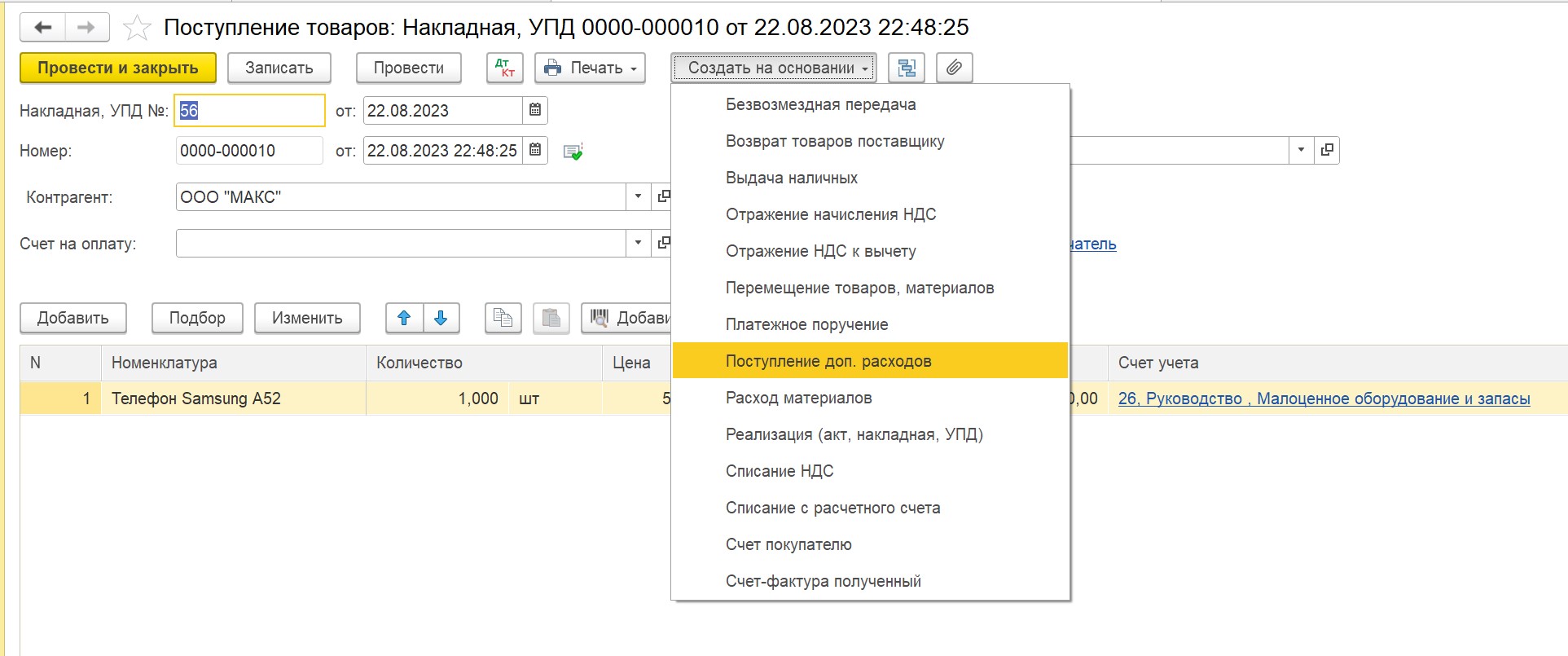1568x656 pixels.
Task: Select Расход материалов
Action: (x=870, y=398)
